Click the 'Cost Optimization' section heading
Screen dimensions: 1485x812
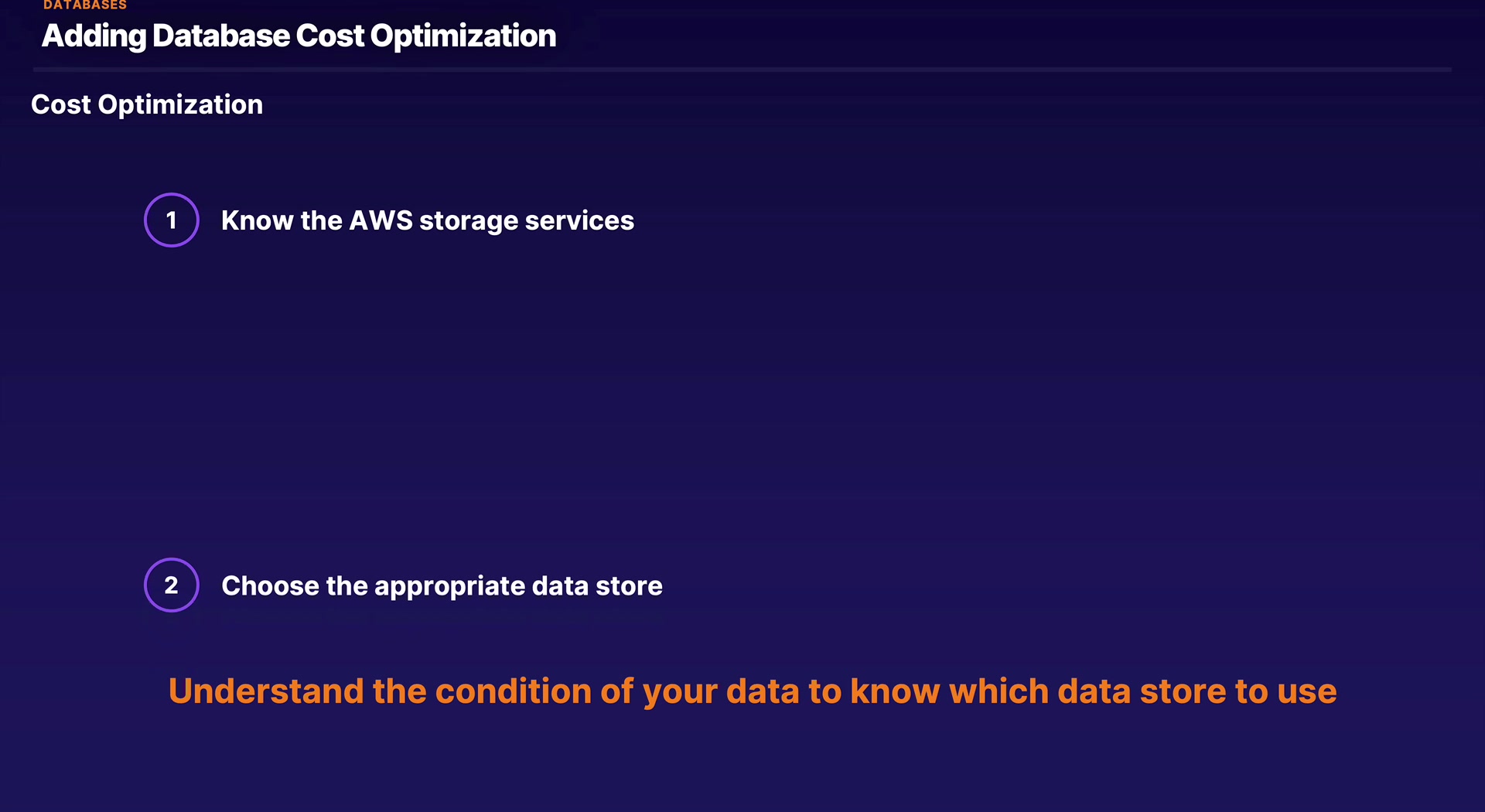pos(147,104)
